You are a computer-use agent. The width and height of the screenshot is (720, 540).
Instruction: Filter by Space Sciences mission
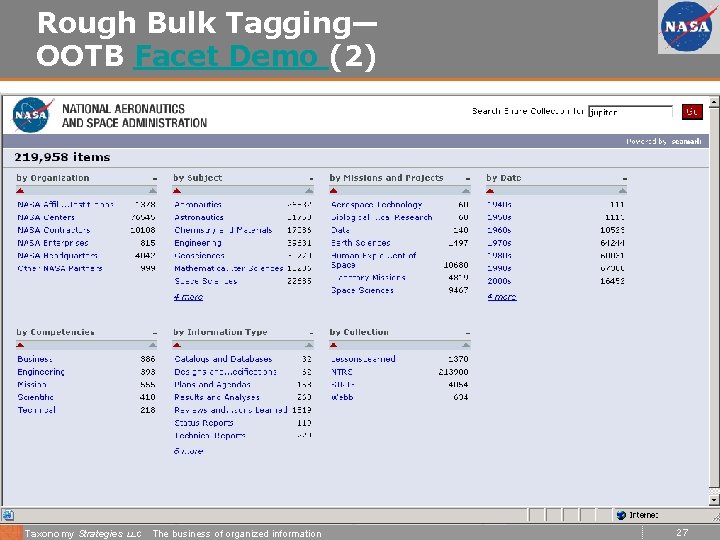362,290
